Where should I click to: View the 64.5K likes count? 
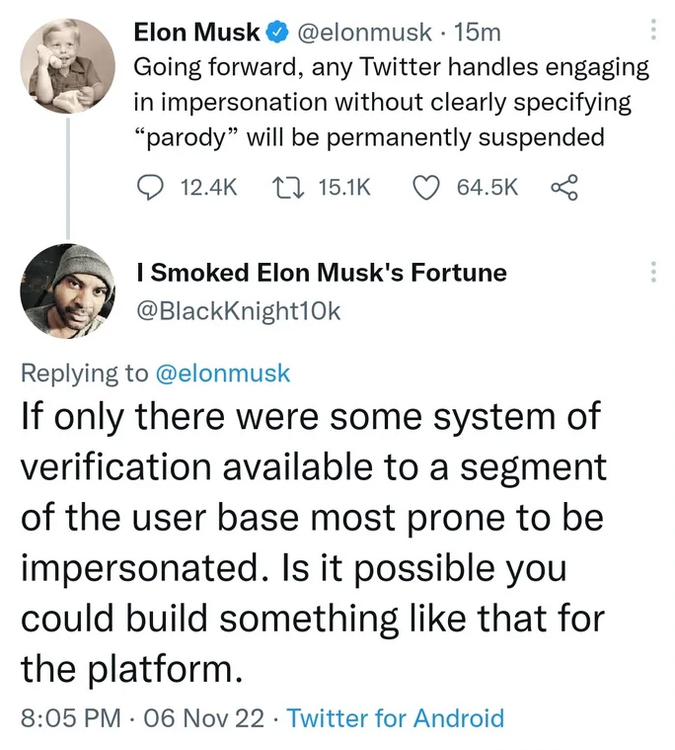click(487, 187)
